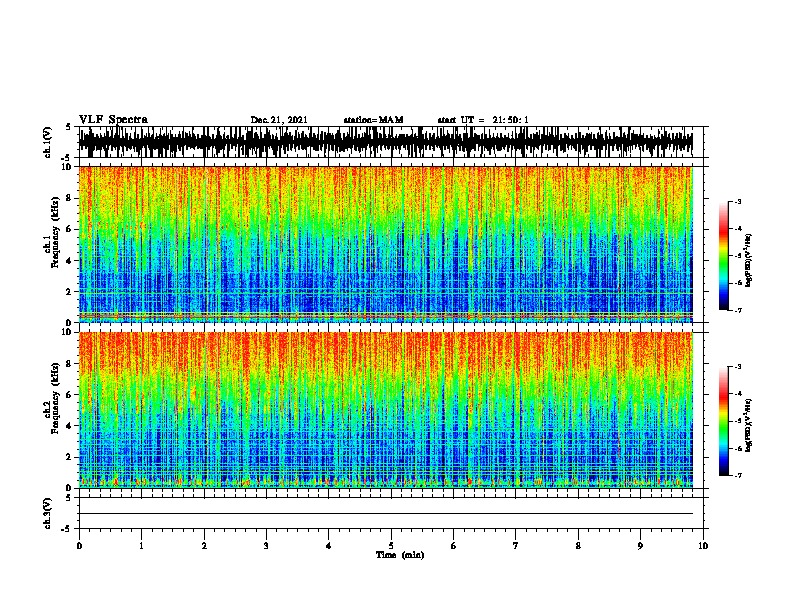Viewport: 792px width, 612px height.
Task: Click the "station=MAM" label
Action: [373, 120]
